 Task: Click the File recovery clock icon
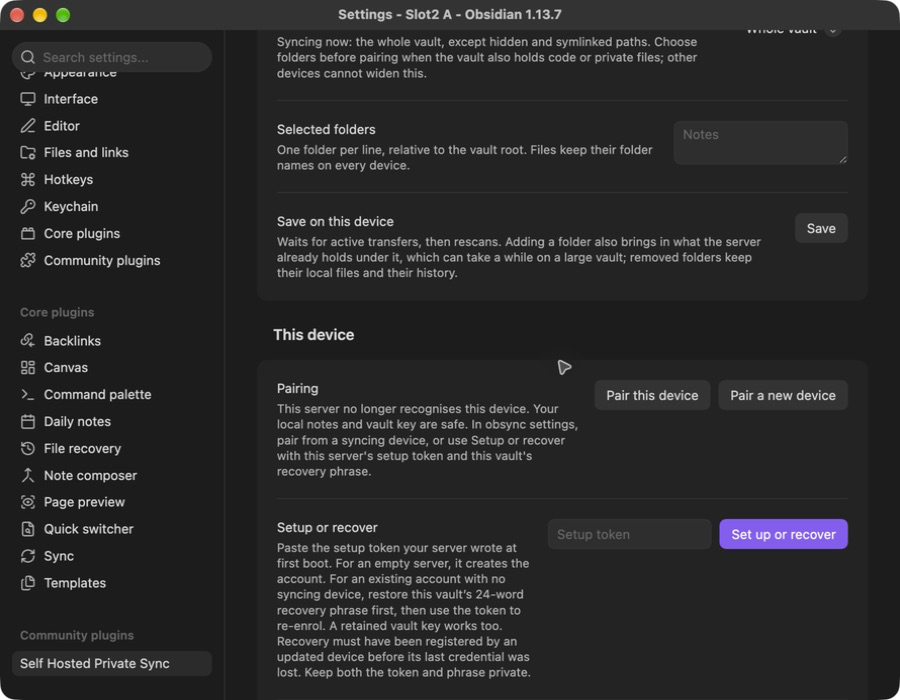(x=28, y=449)
